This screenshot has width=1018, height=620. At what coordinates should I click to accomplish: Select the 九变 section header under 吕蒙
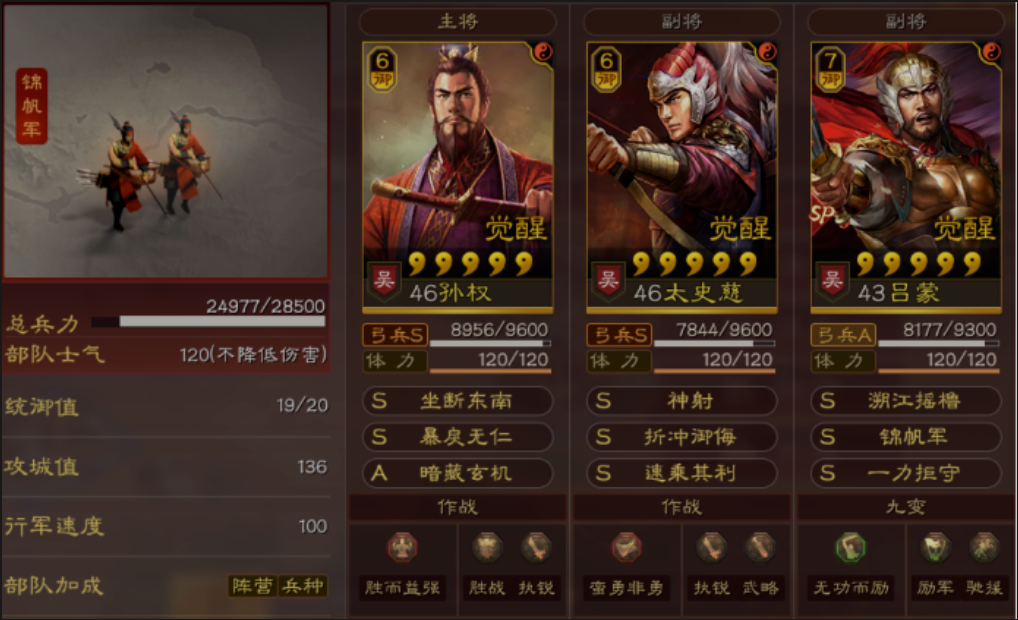tap(906, 507)
